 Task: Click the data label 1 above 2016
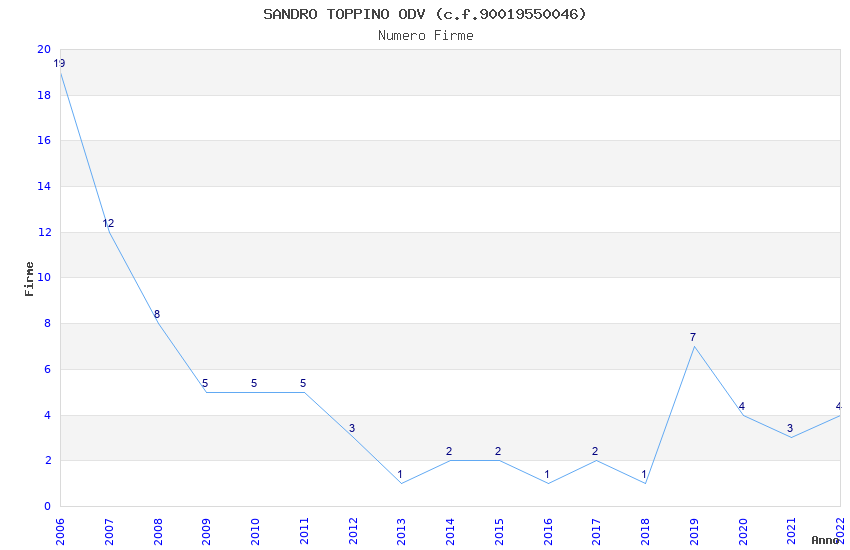(546, 475)
